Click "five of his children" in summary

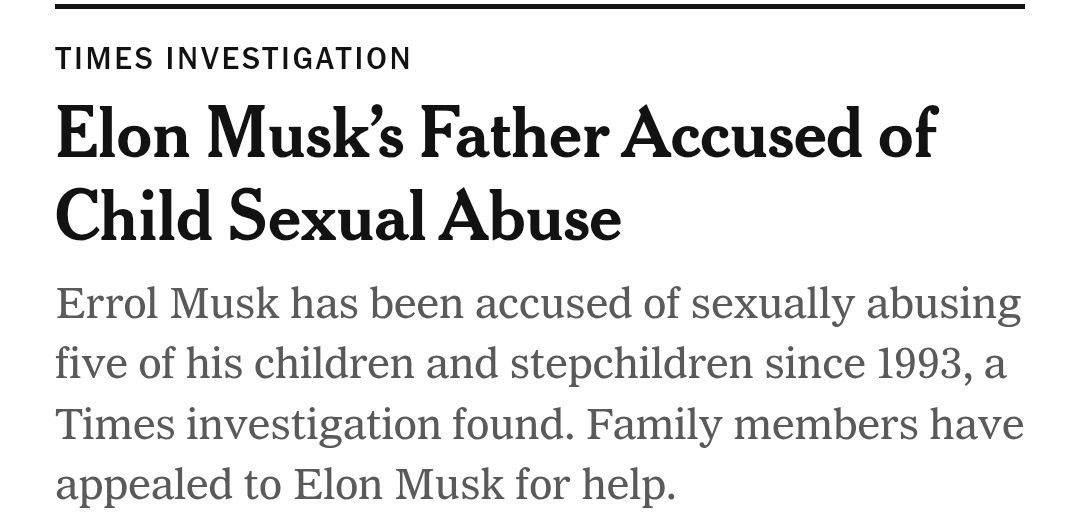235,364
